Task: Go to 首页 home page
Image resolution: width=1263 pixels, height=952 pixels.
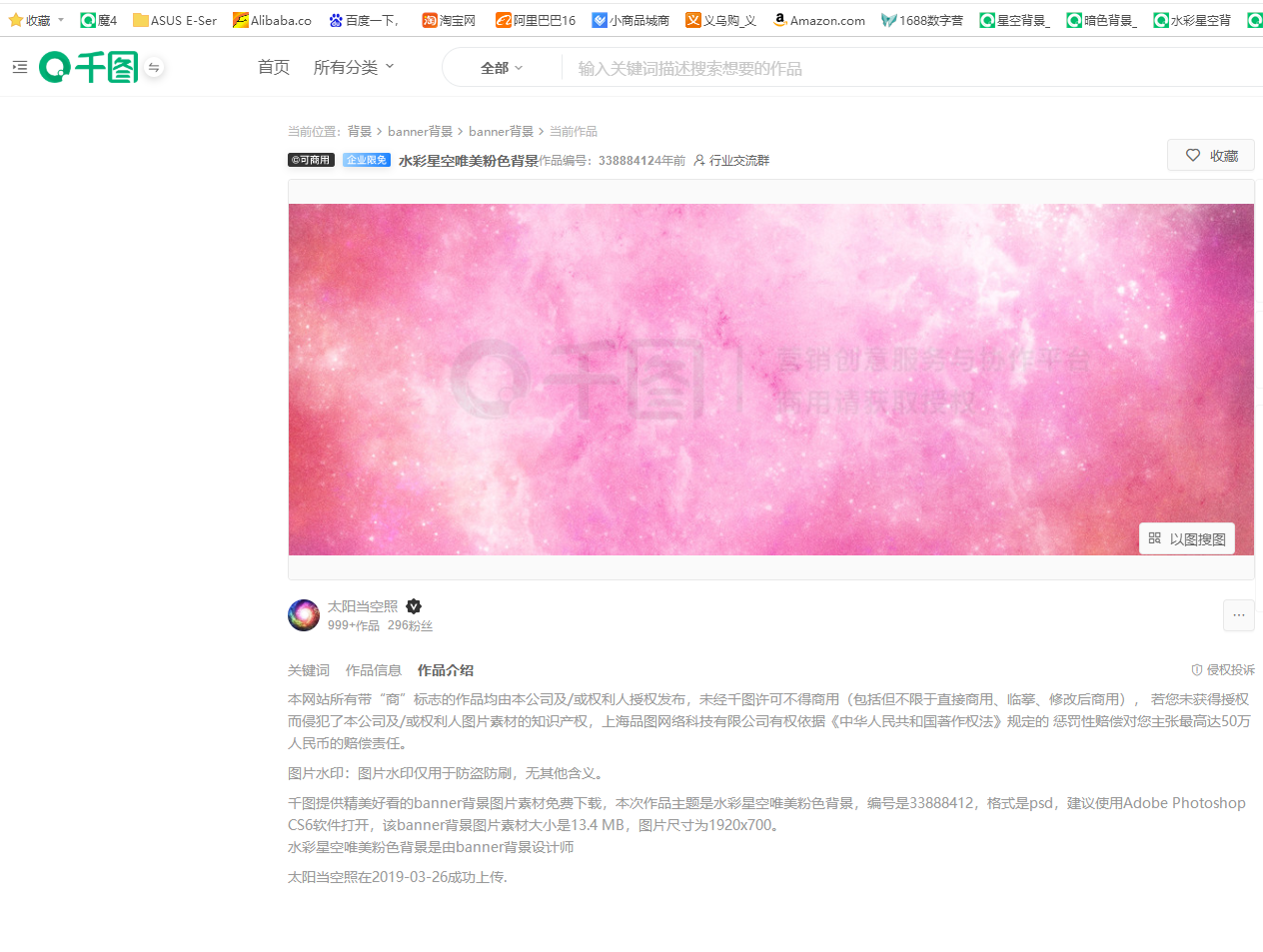Action: (x=274, y=67)
